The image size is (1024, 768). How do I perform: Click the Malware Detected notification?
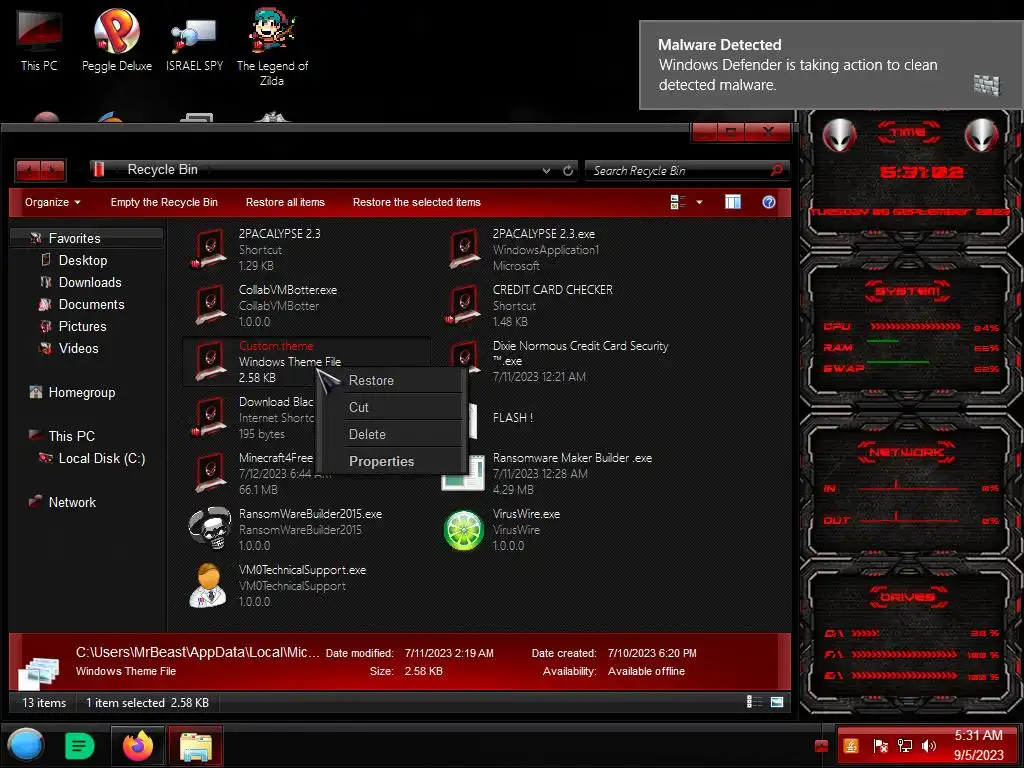[x=831, y=65]
